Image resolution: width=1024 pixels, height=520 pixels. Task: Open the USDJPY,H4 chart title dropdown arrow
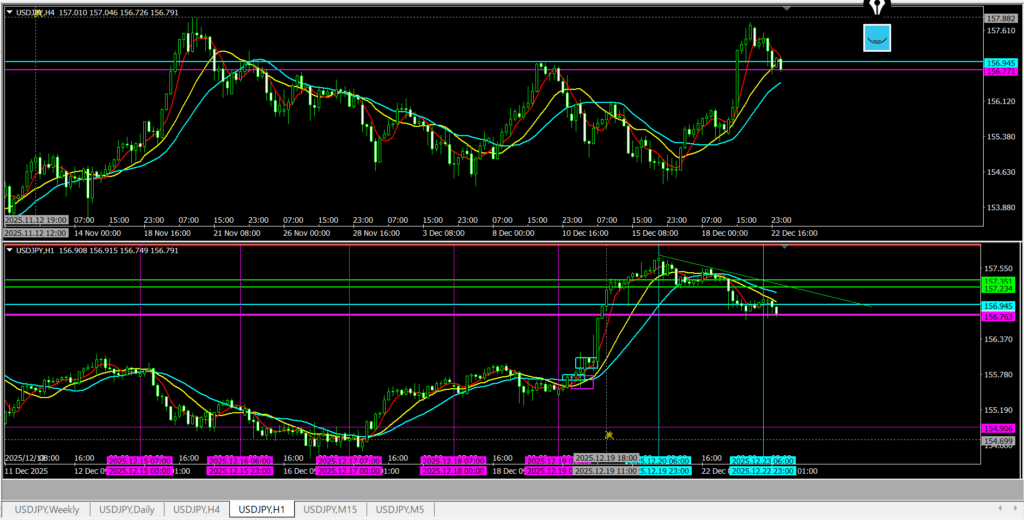[10, 12]
